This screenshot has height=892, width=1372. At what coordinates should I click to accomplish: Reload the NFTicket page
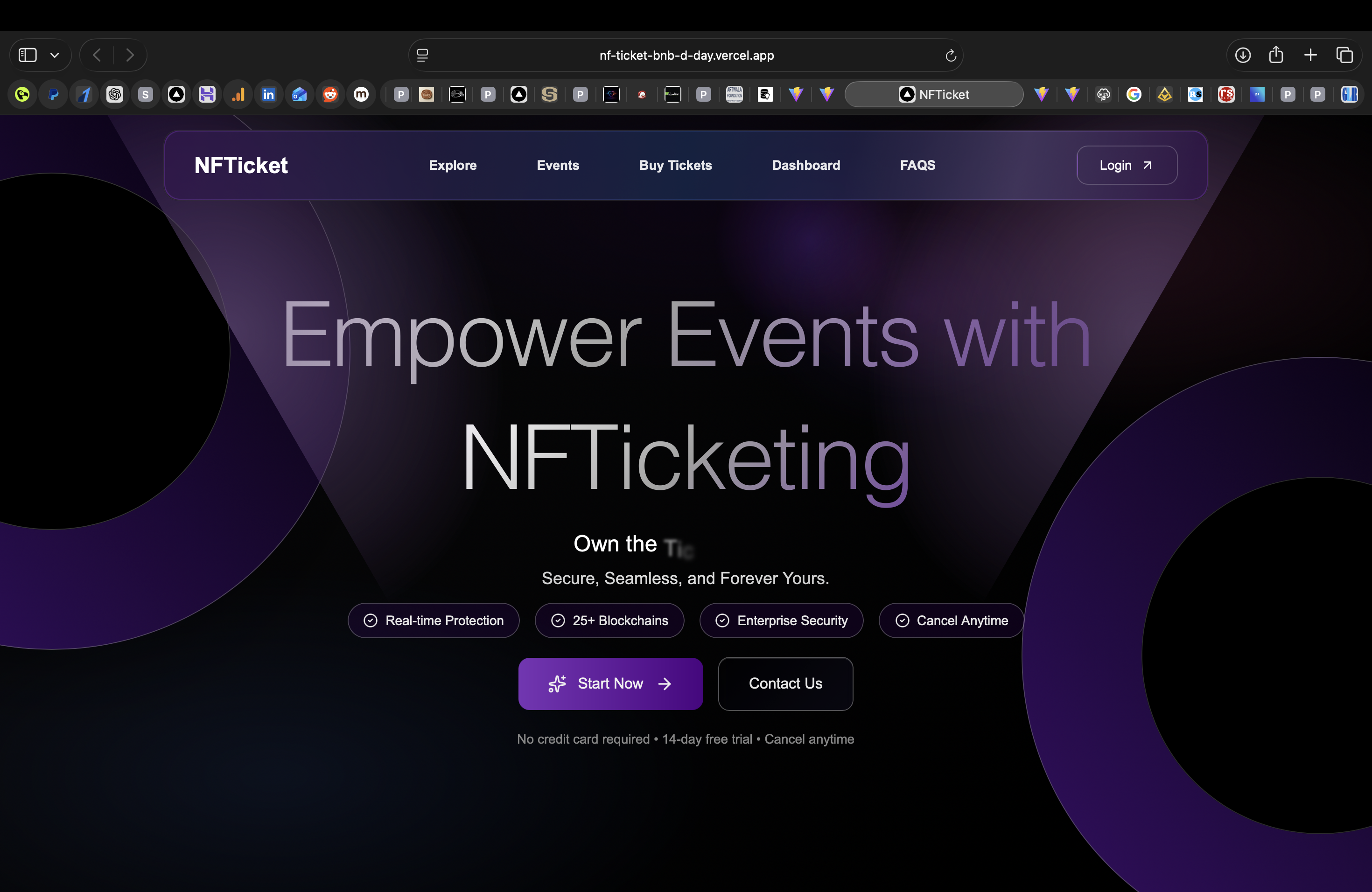coord(951,55)
